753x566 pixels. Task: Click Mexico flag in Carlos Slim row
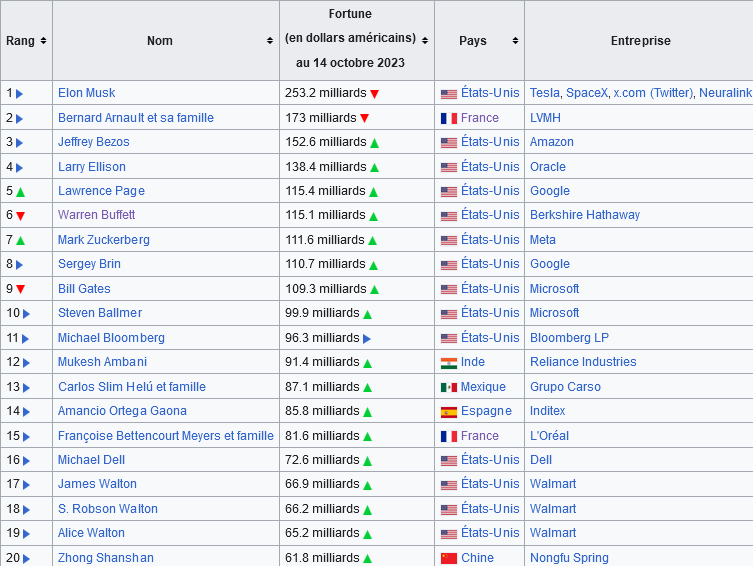coord(449,387)
